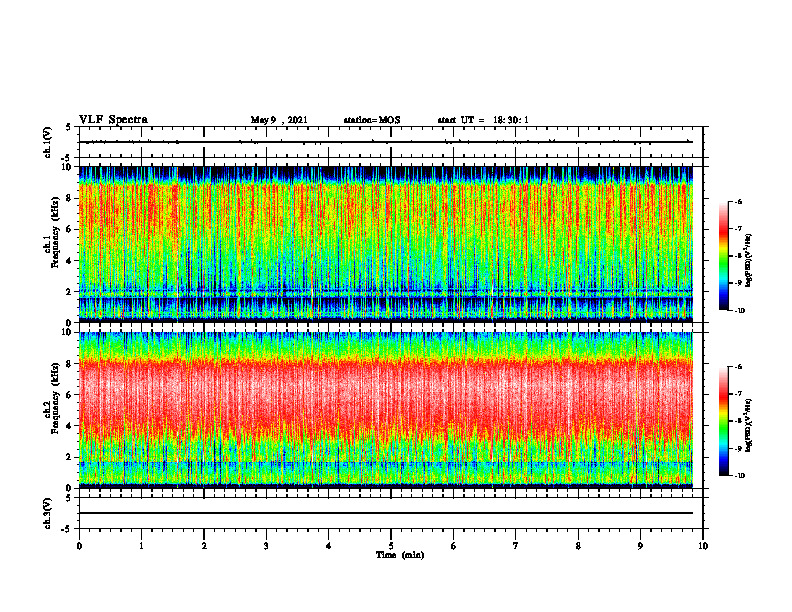Click the ch.1 colorbar log(PSD) label
This screenshot has width=792, height=612.
coord(749,261)
